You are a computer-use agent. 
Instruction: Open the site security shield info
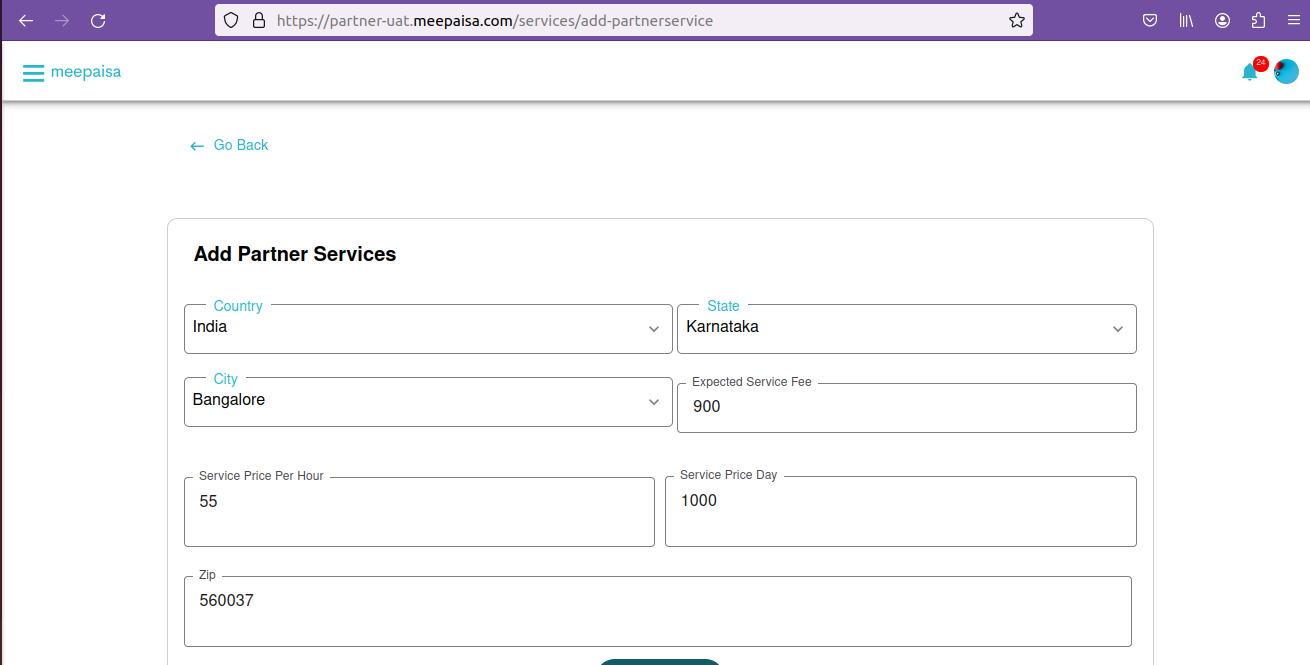click(x=231, y=20)
